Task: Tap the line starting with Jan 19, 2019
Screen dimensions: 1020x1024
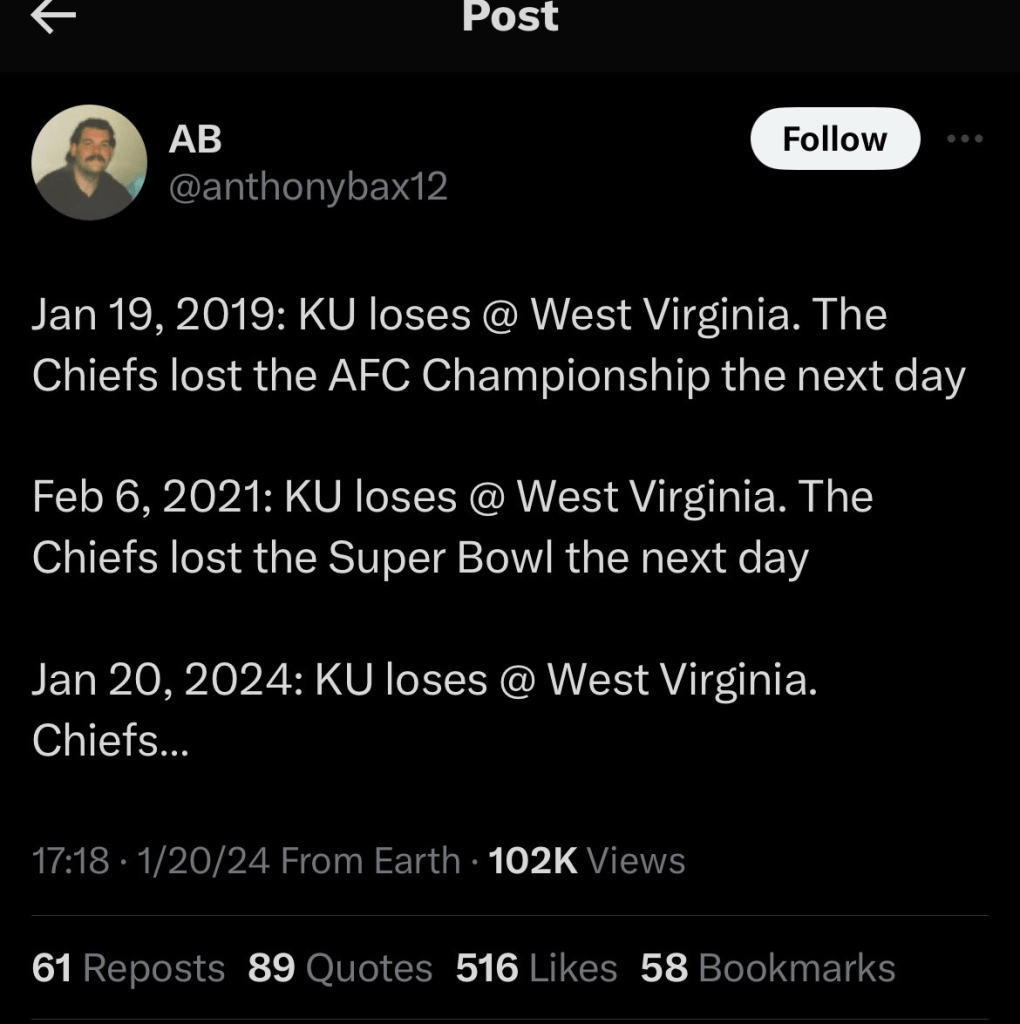Action: point(459,316)
